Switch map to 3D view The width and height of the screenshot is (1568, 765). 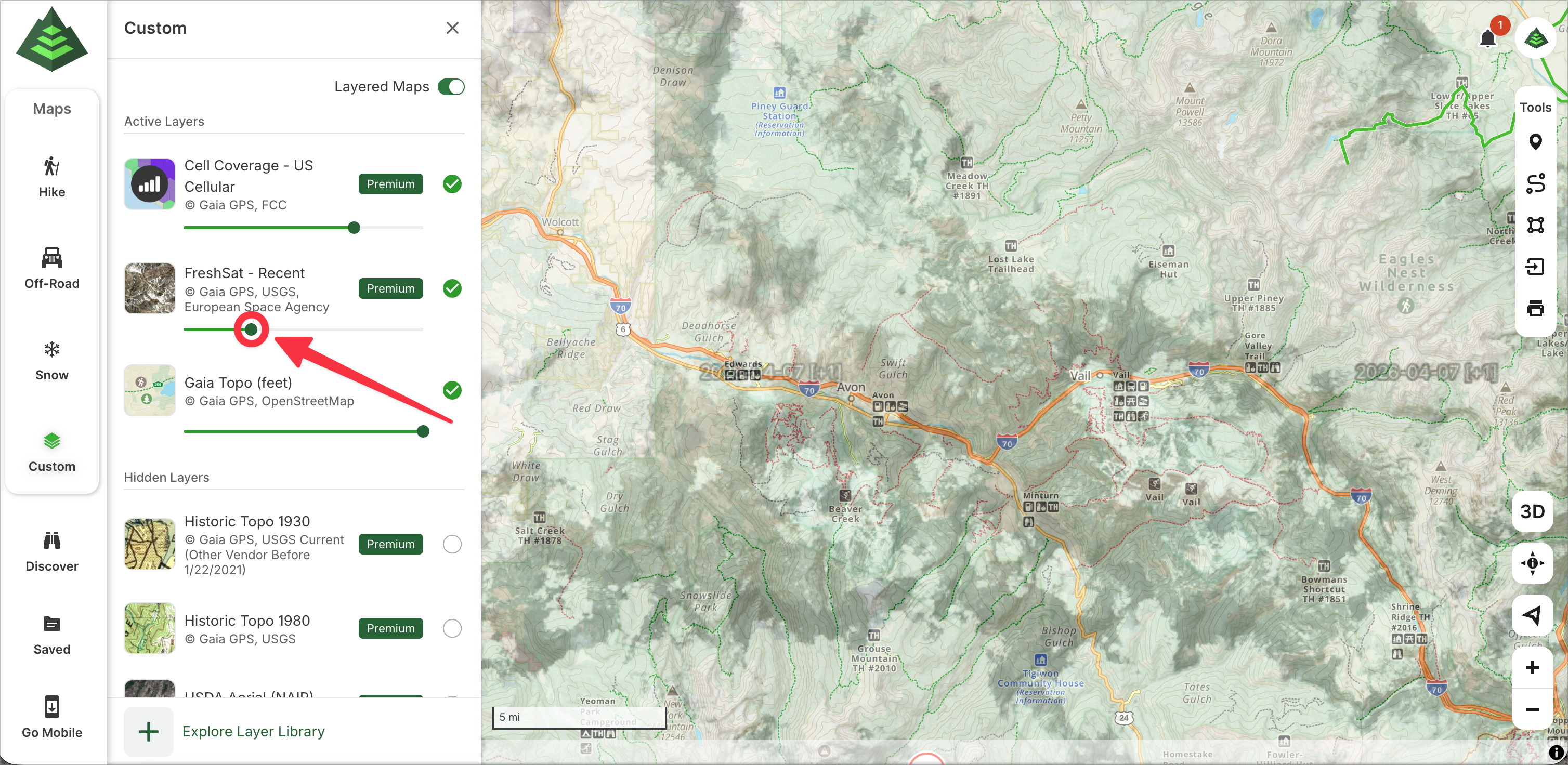(1532, 511)
